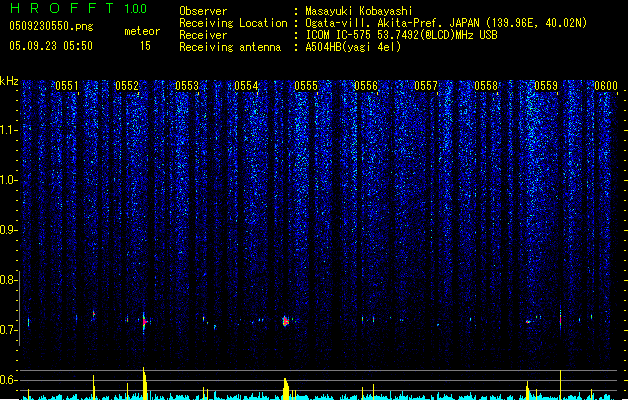The image size is (629, 400).
Task: Click the version number 1.0.0
Action: (x=135, y=8)
